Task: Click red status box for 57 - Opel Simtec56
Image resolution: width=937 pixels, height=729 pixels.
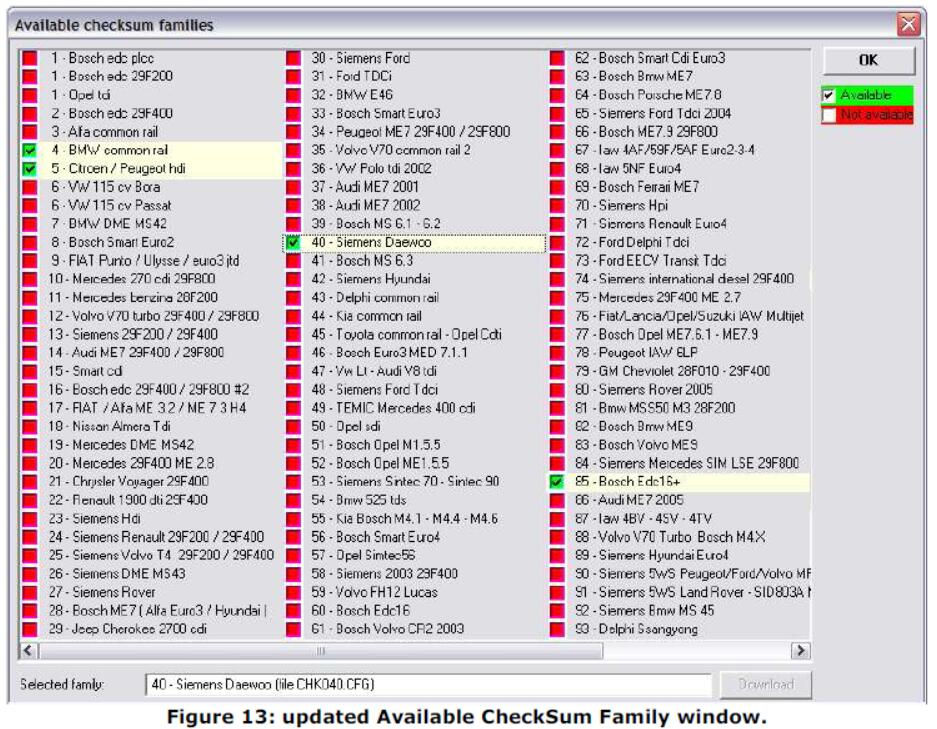Action: (293, 555)
